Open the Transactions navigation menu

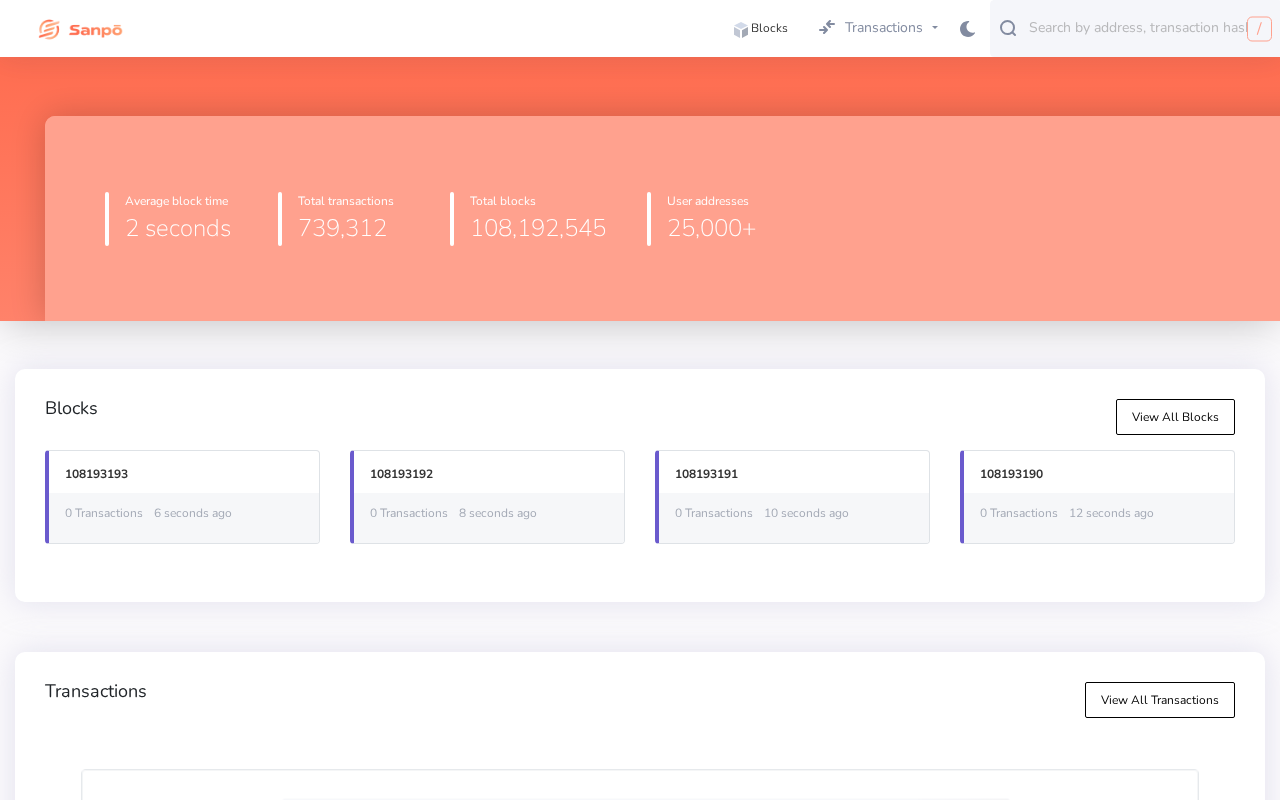pyautogui.click(x=878, y=28)
